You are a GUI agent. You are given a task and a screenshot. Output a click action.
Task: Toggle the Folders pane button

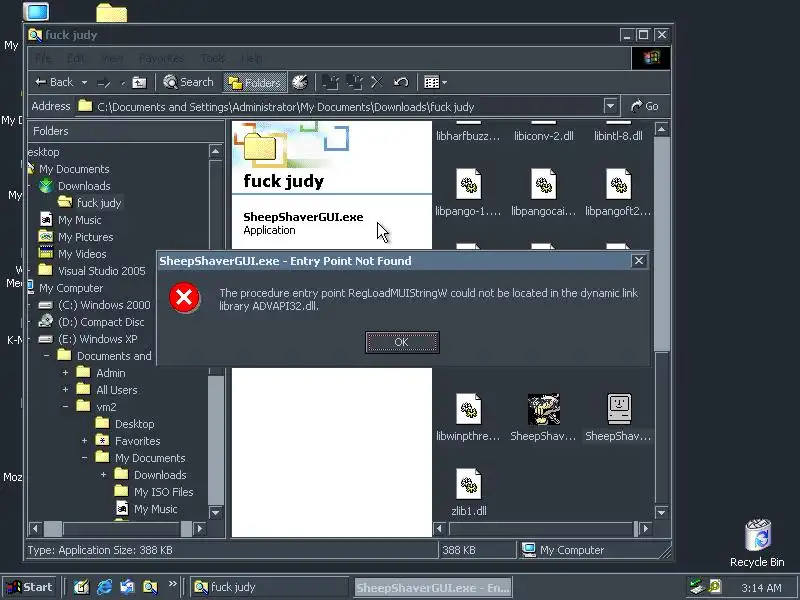[255, 82]
